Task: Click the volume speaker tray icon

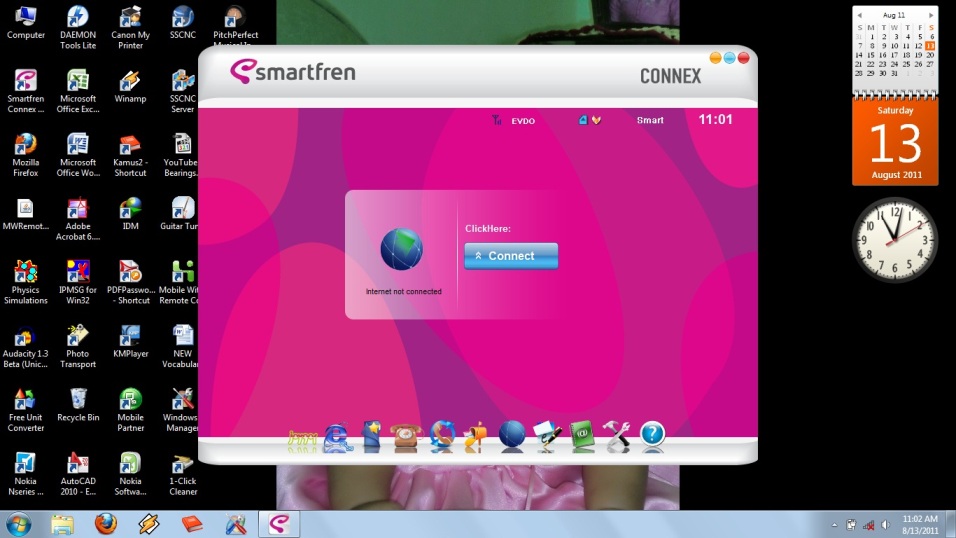Action: (x=885, y=525)
